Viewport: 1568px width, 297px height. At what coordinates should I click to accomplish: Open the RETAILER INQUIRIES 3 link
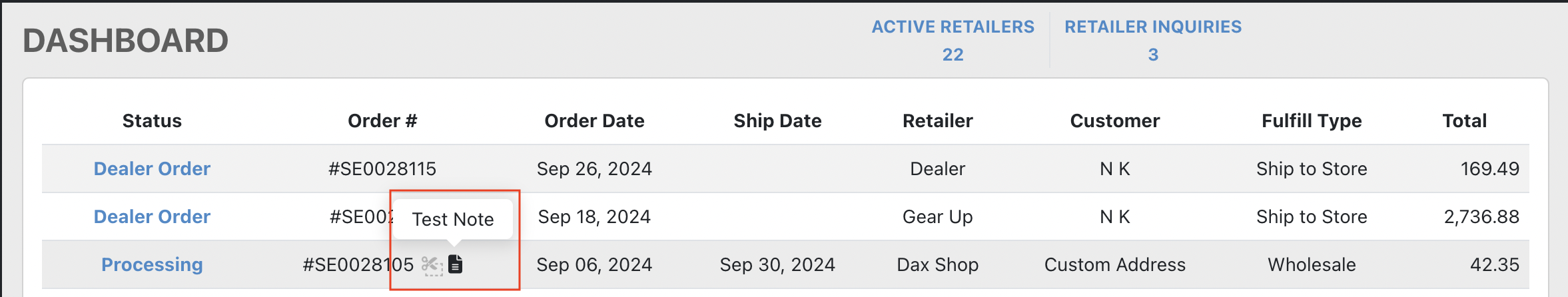[1153, 40]
